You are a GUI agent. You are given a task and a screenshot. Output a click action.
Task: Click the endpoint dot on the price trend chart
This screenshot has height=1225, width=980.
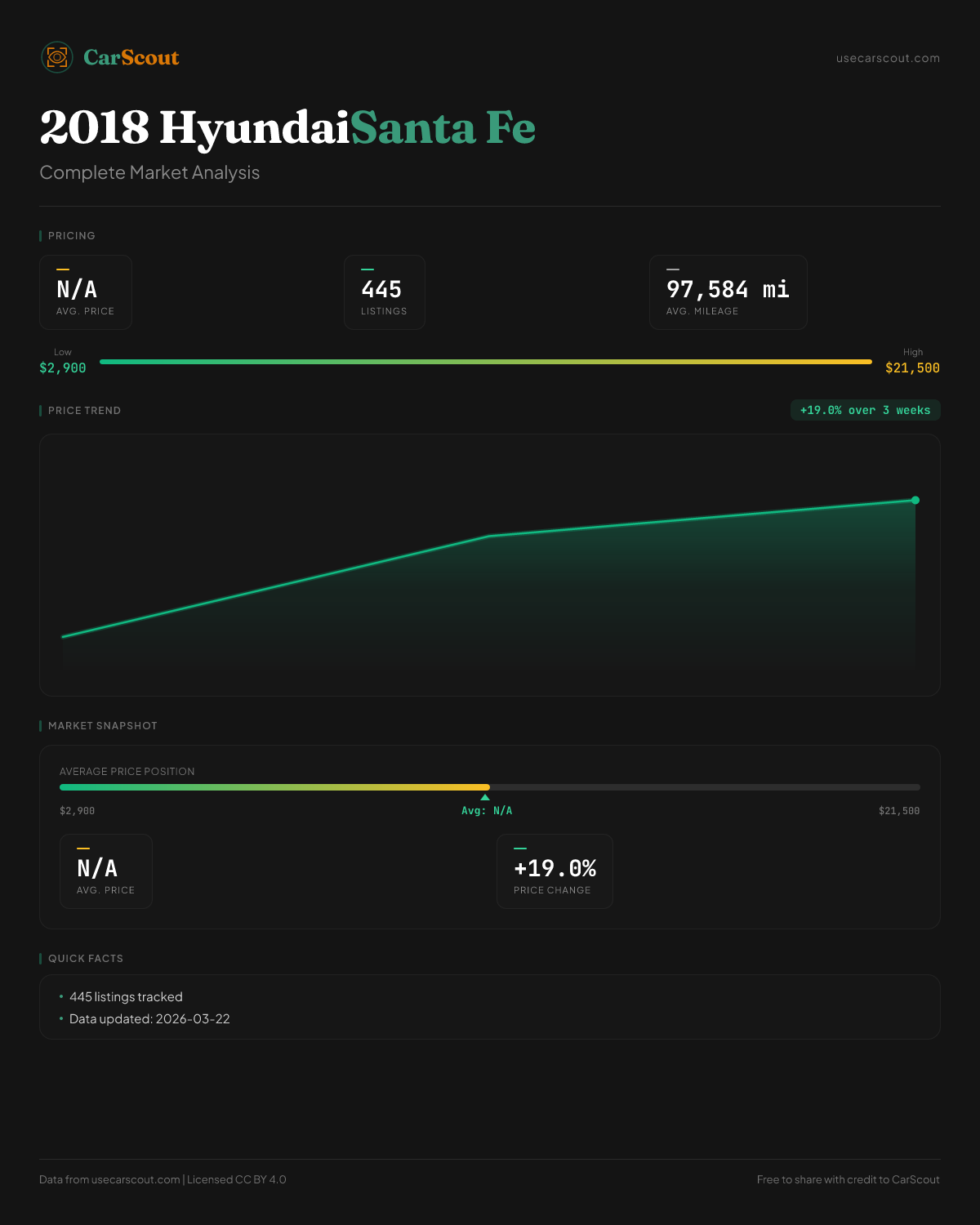pyautogui.click(x=915, y=500)
